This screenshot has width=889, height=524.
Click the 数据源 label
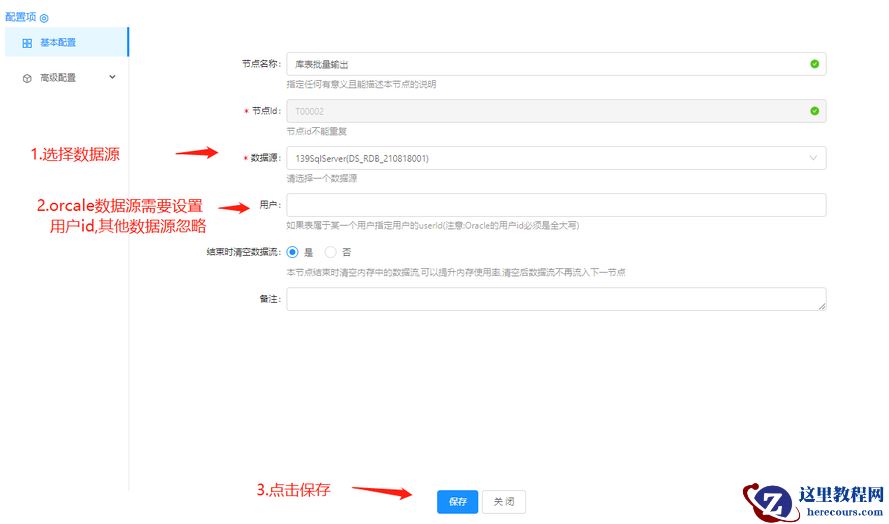(265, 158)
